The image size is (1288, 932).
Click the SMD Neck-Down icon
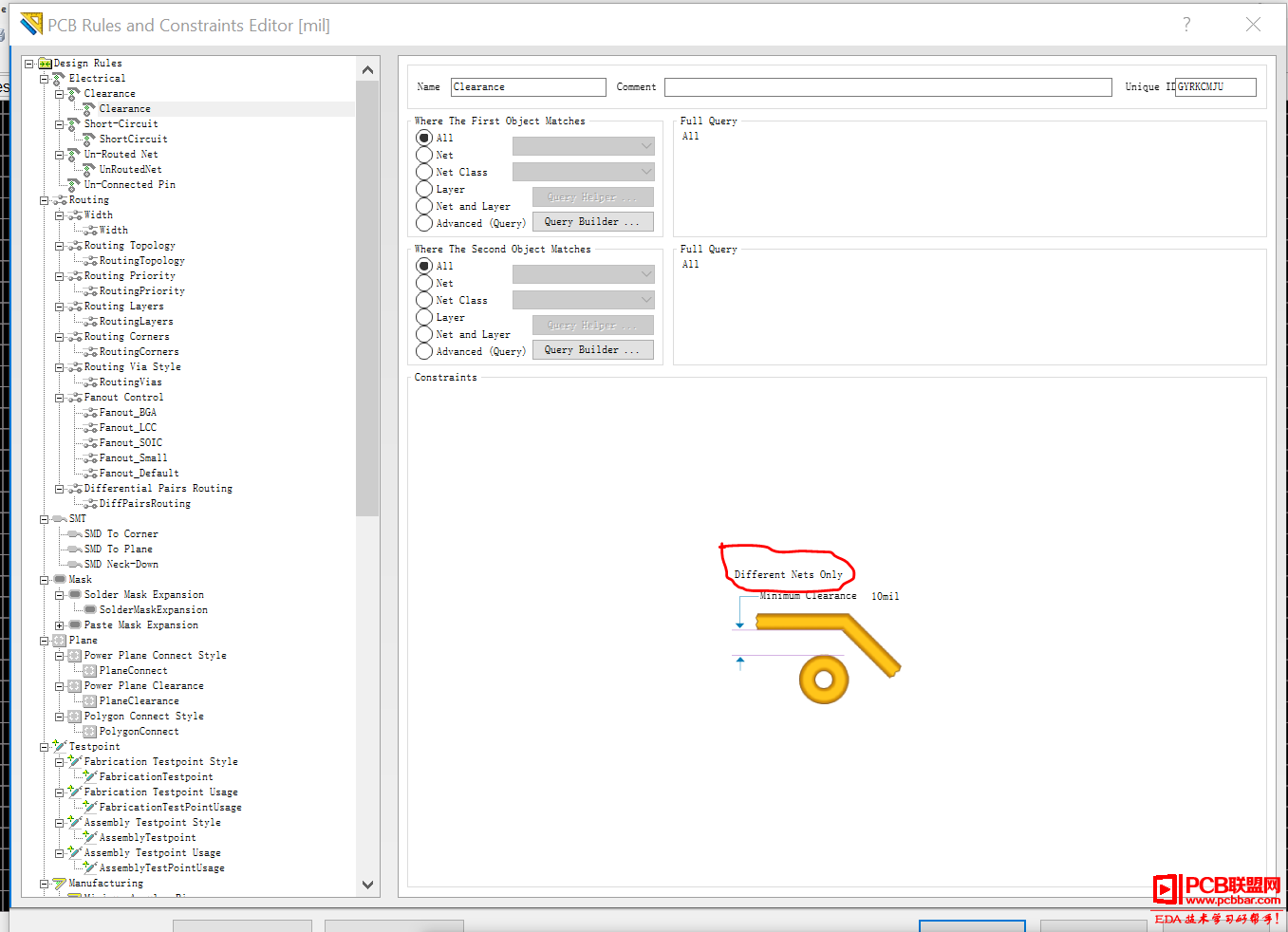coord(75,565)
